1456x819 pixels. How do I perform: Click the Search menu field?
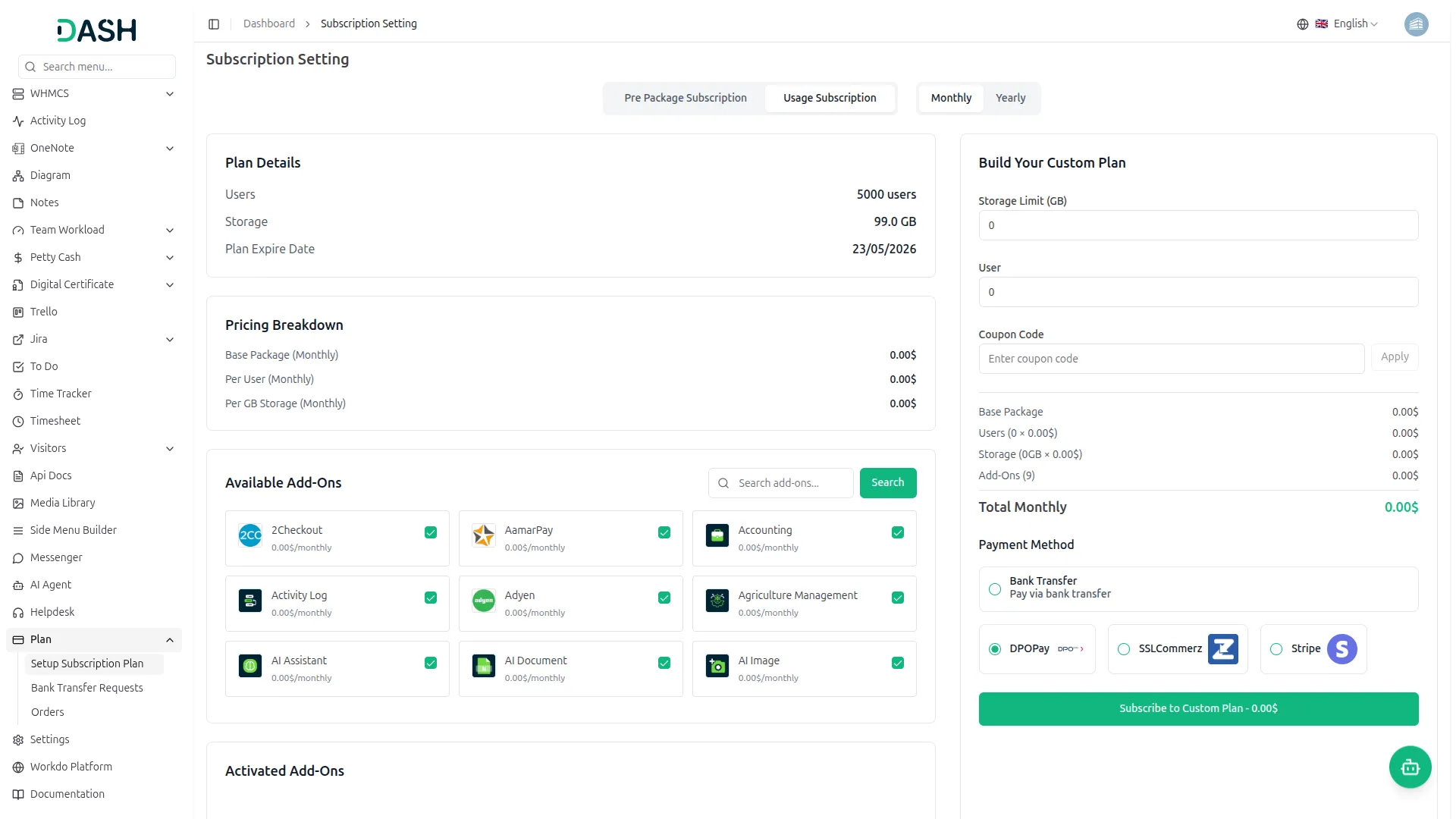[97, 67]
